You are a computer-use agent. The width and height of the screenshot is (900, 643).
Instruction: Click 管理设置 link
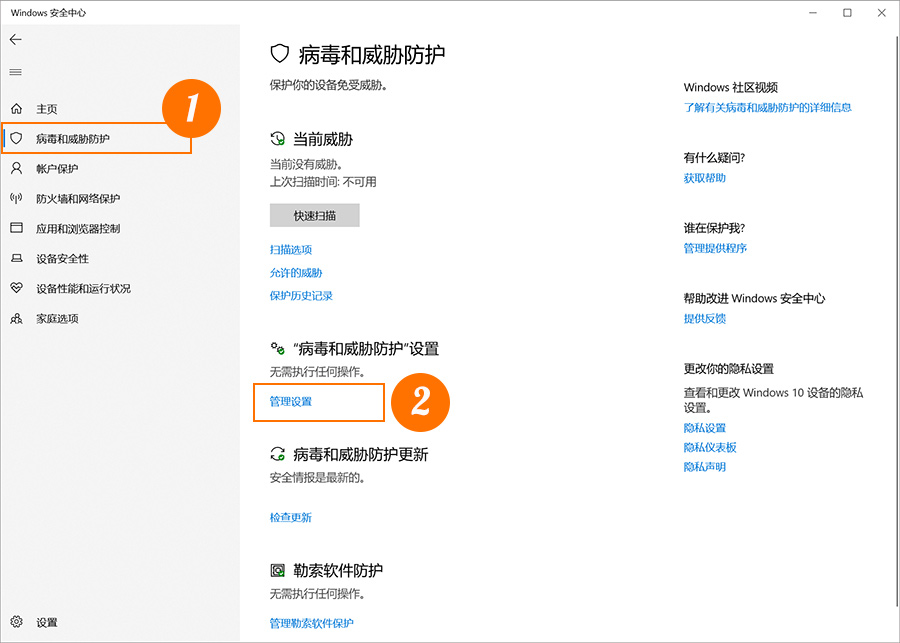coord(291,401)
